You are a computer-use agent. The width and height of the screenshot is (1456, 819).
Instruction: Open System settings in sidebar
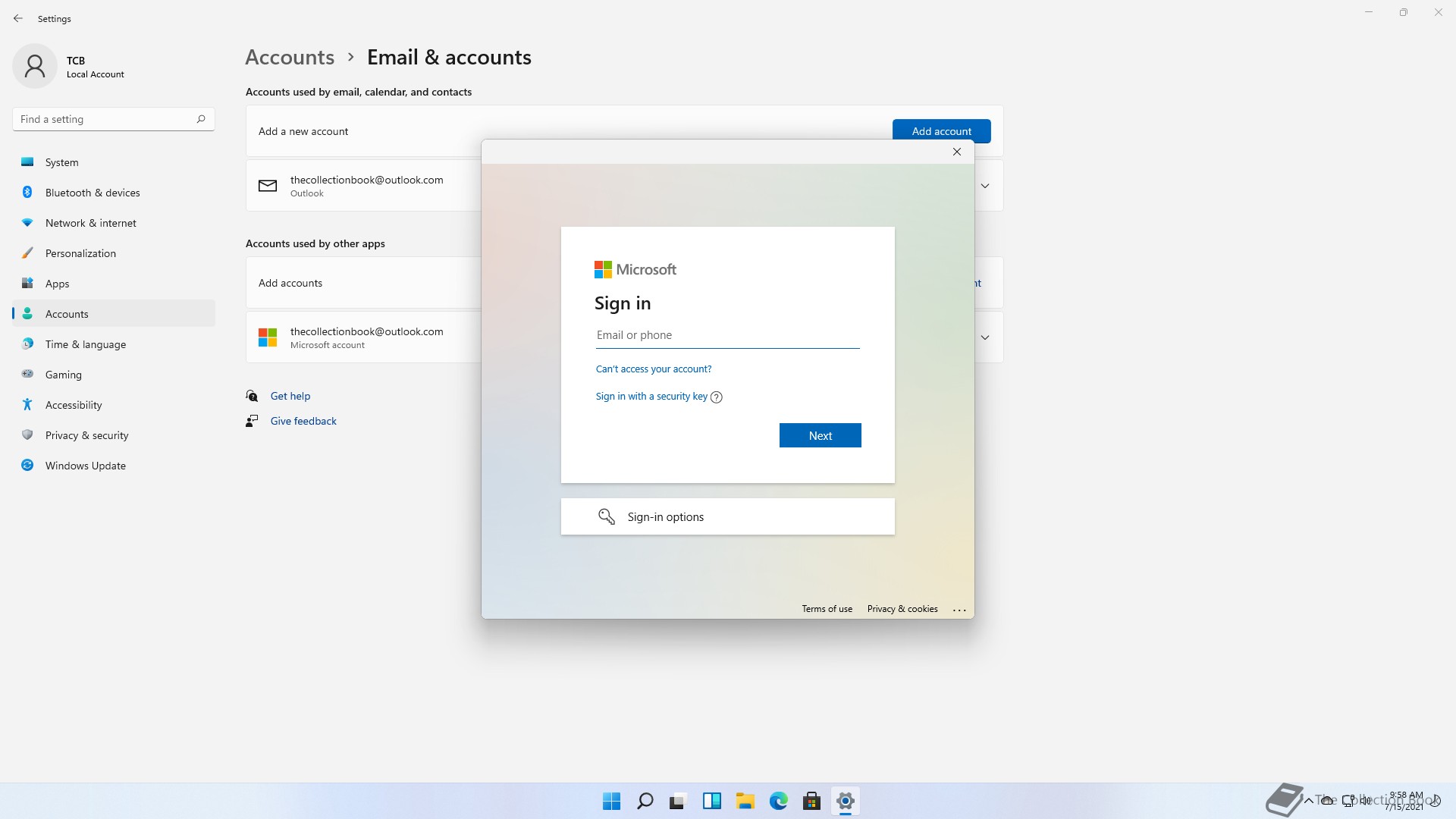114,162
